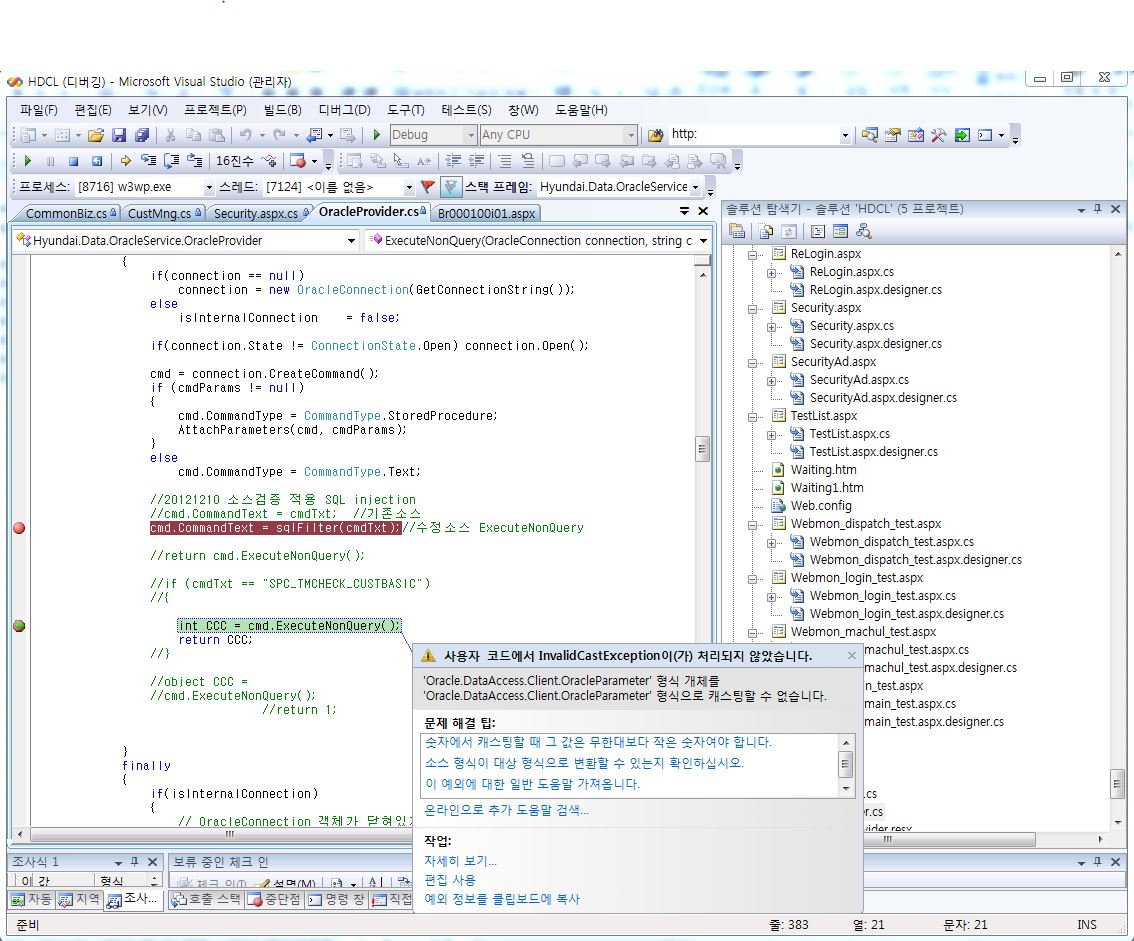Toggle breakpoint marker on ExecuteNonQuery line
The height and width of the screenshot is (941, 1134).
(20, 626)
